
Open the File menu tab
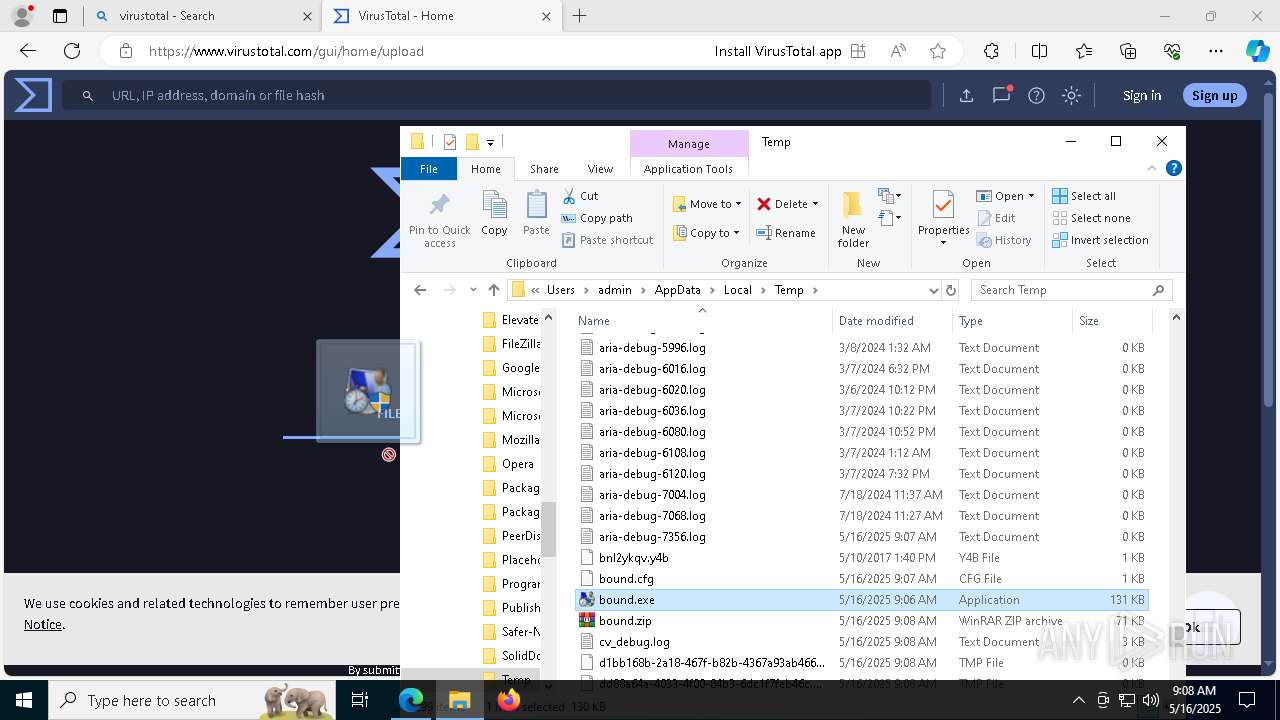pyautogui.click(x=428, y=169)
